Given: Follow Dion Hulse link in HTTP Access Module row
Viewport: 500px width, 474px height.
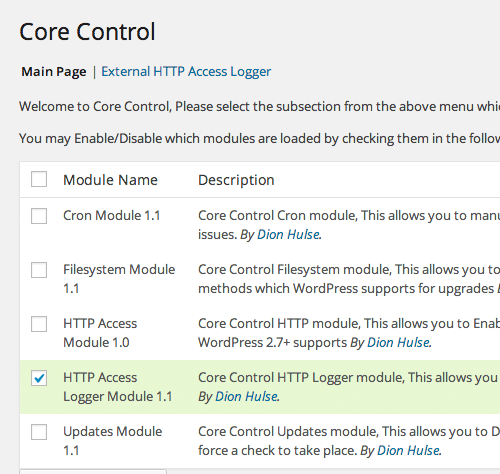Looking at the screenshot, I should [398, 343].
